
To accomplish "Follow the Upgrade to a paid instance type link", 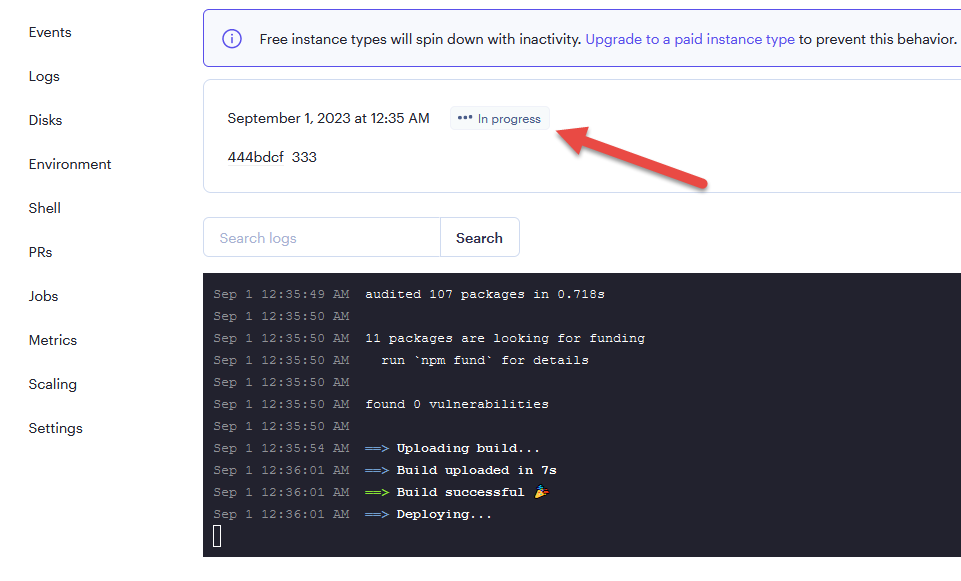I will [x=690, y=39].
